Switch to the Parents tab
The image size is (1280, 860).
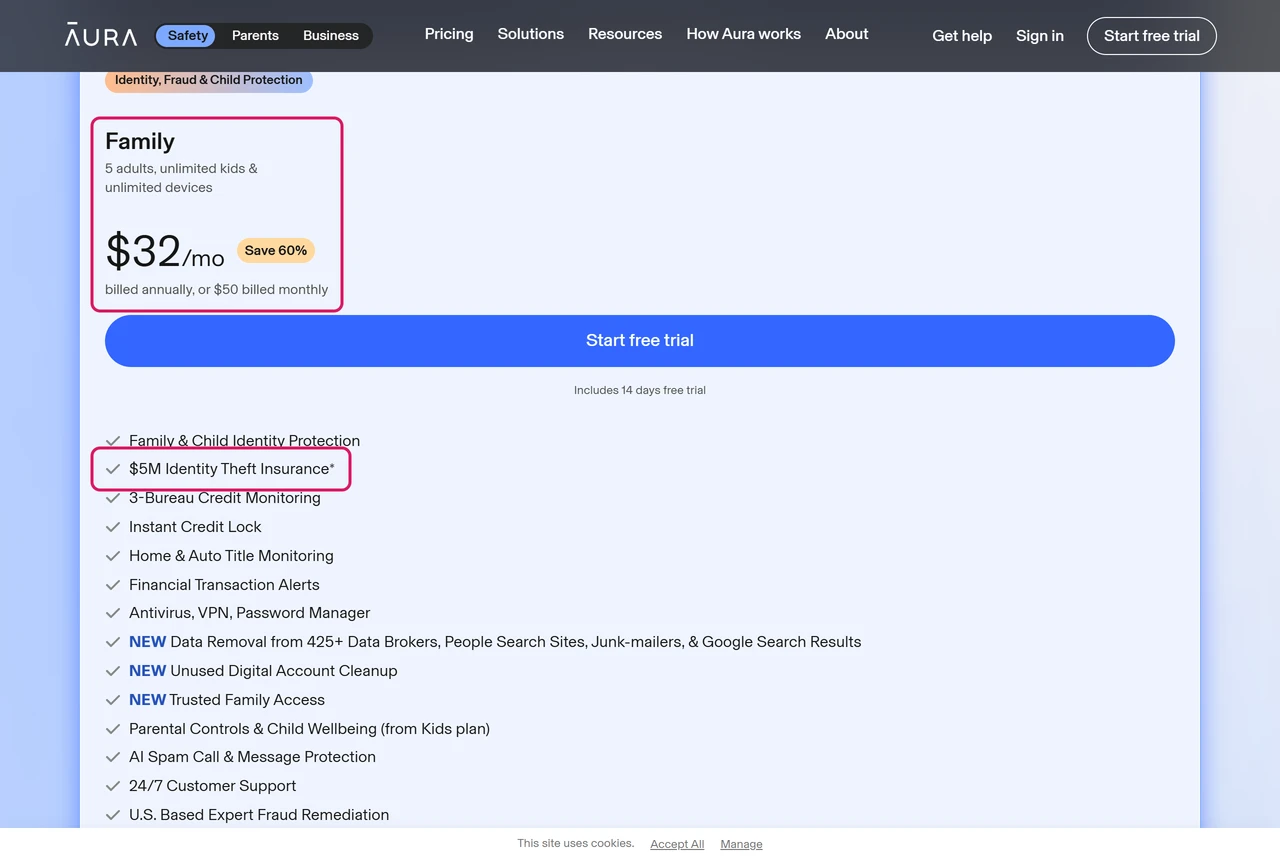click(255, 36)
